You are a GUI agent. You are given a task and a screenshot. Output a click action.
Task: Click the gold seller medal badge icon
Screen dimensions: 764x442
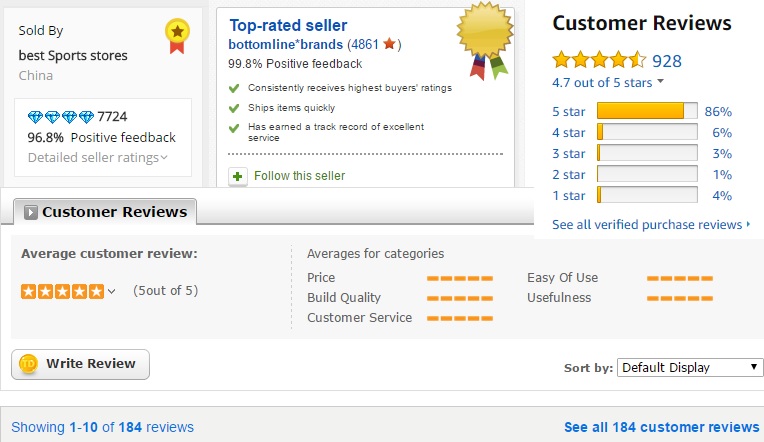pyautogui.click(x=176, y=36)
